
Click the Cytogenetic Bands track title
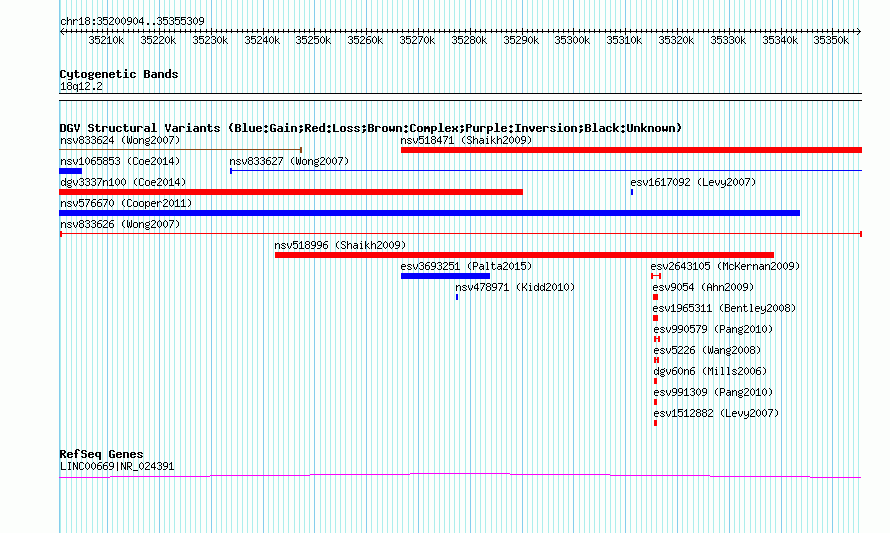click(119, 74)
